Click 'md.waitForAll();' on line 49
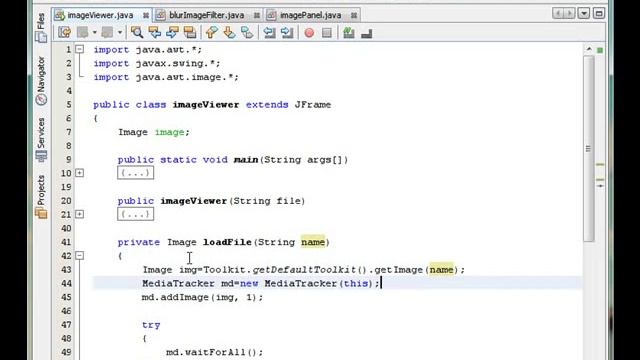 click(215, 352)
